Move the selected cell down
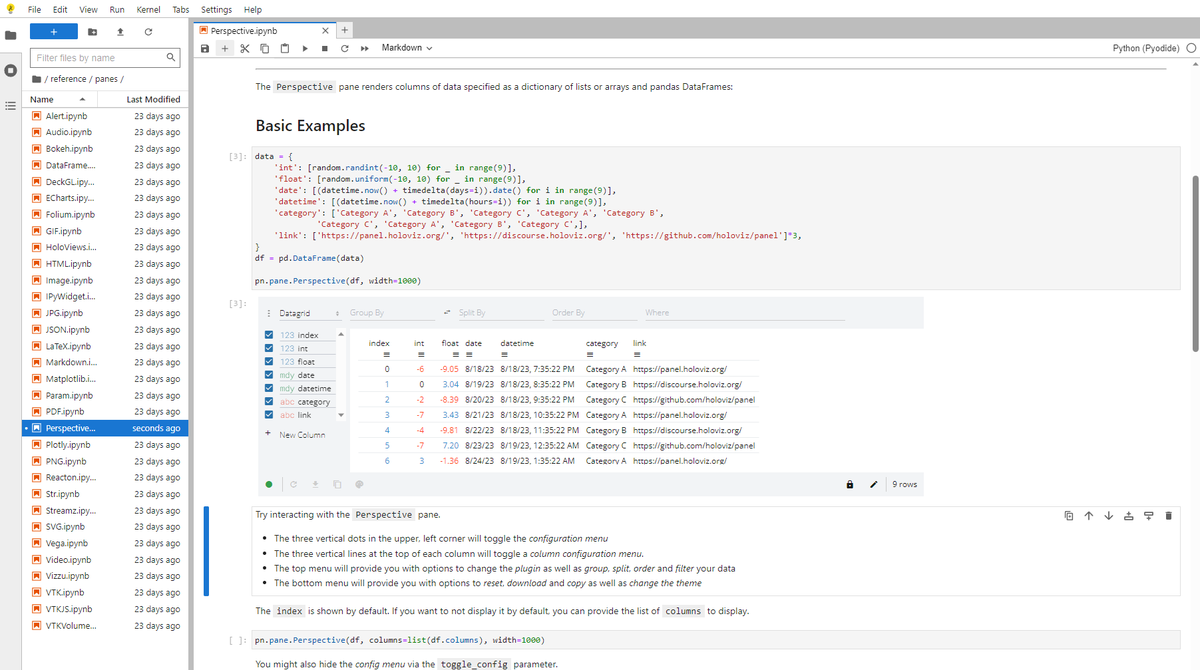This screenshot has width=1200, height=670. point(1108,513)
